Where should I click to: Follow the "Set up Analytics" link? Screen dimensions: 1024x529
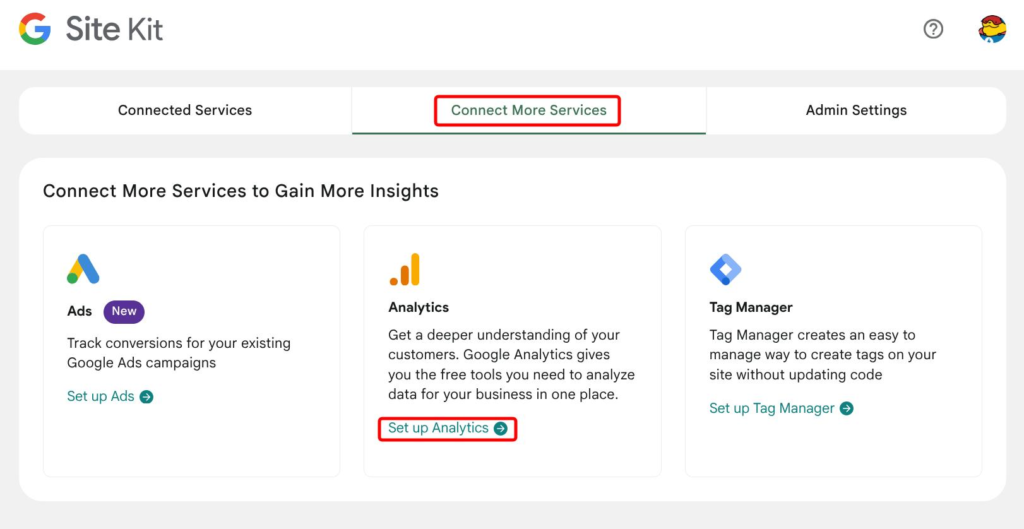pos(438,429)
